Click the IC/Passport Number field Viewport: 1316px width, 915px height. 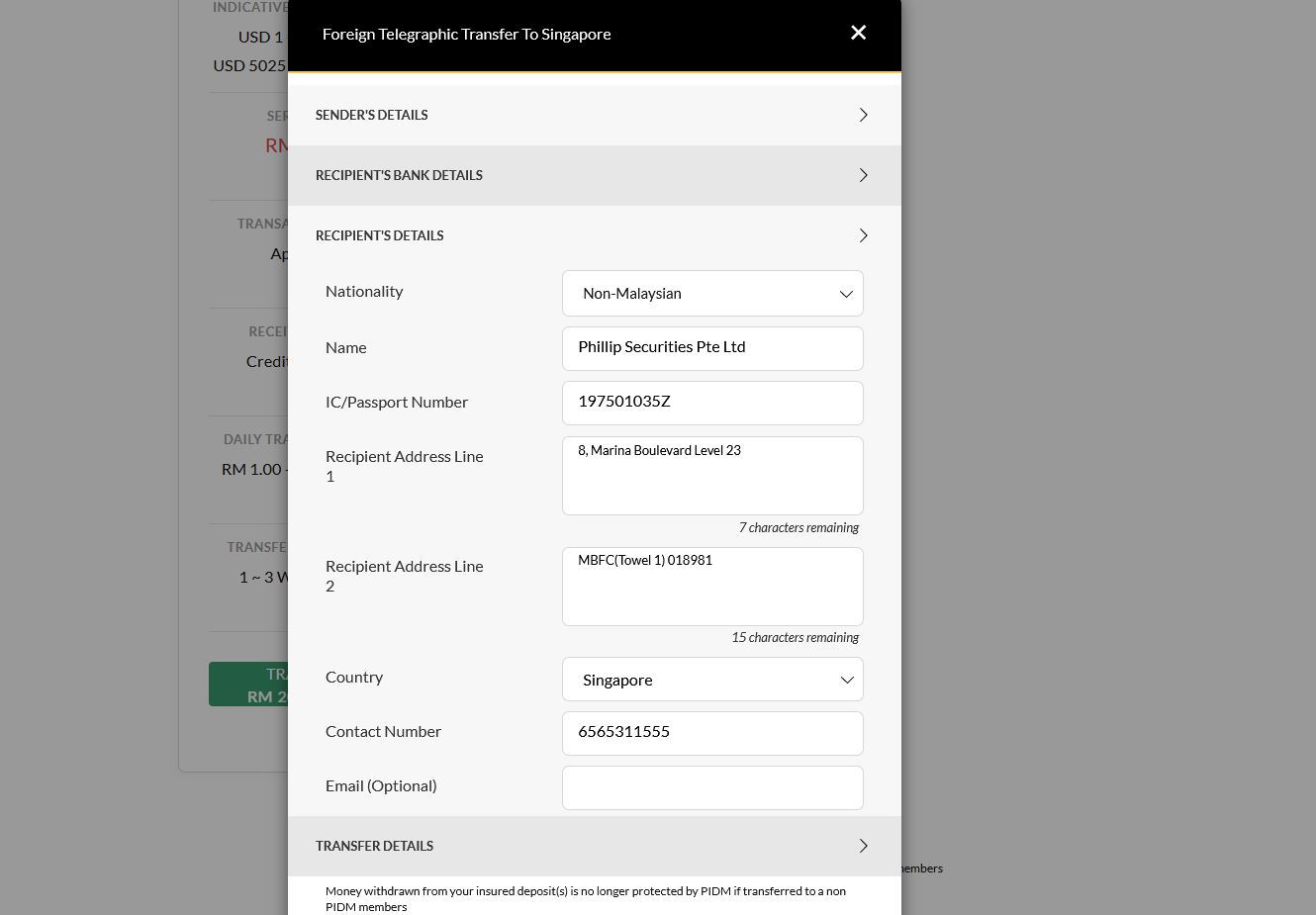click(712, 403)
